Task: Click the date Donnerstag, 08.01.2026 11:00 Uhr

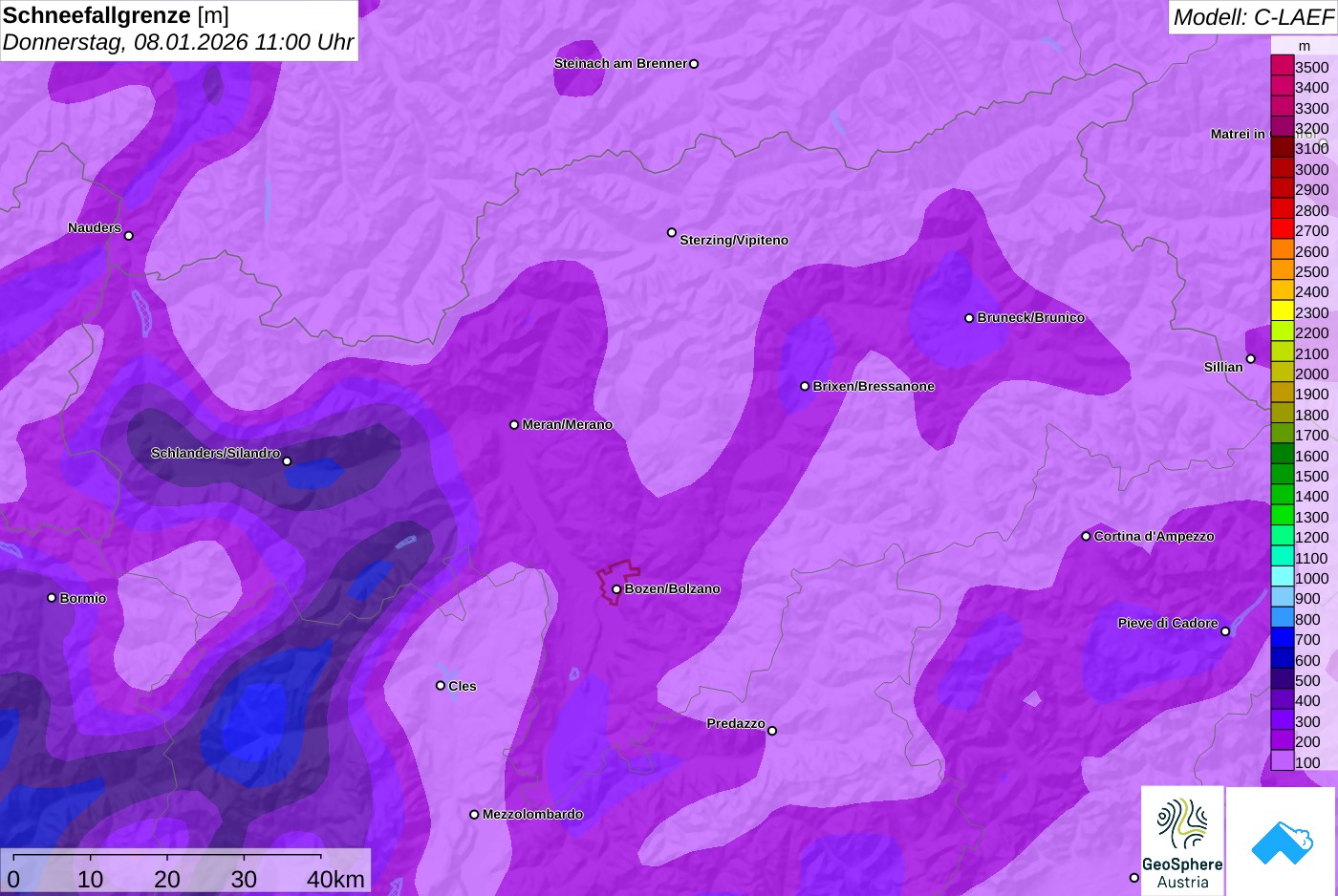Action: coord(178,42)
